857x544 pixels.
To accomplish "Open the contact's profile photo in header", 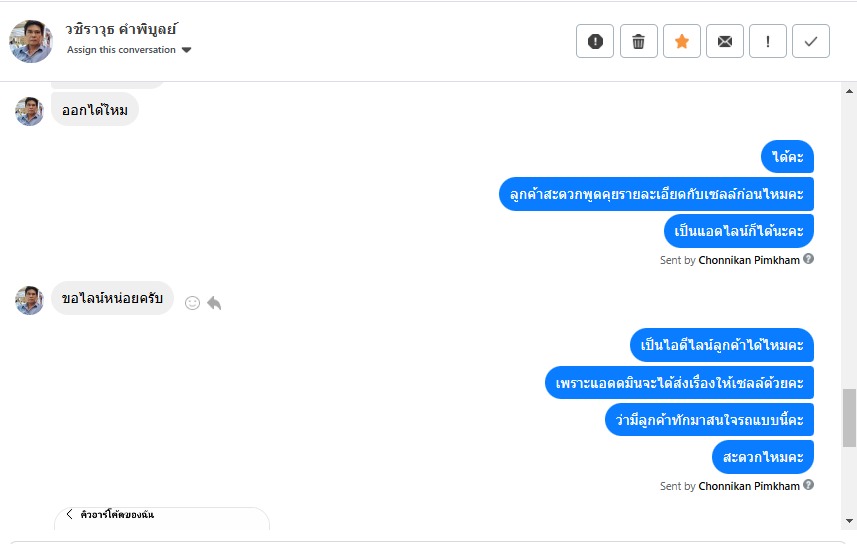I will coord(31,41).
